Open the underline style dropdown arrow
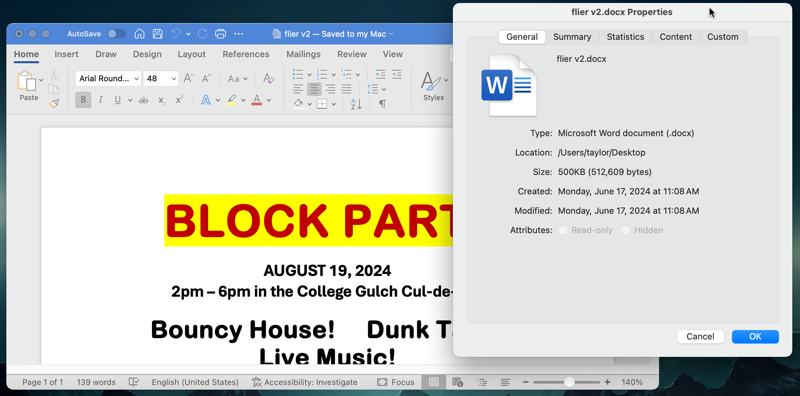 tap(130, 101)
